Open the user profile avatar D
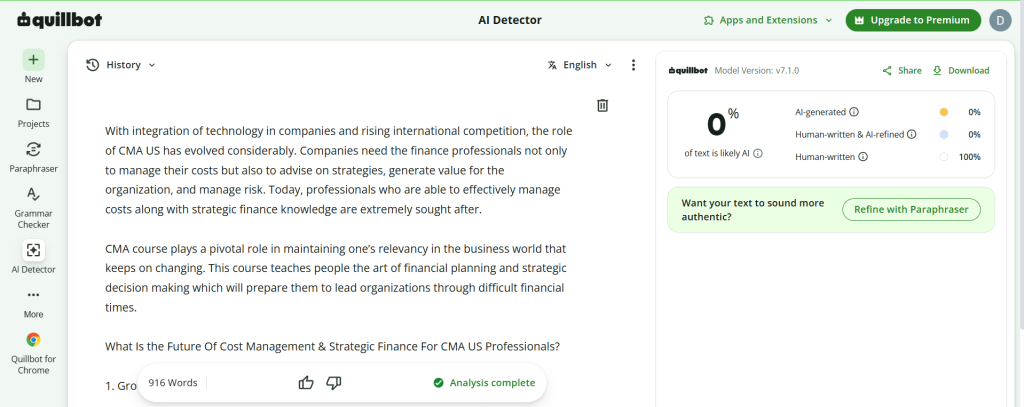The image size is (1024, 407). [1000, 20]
